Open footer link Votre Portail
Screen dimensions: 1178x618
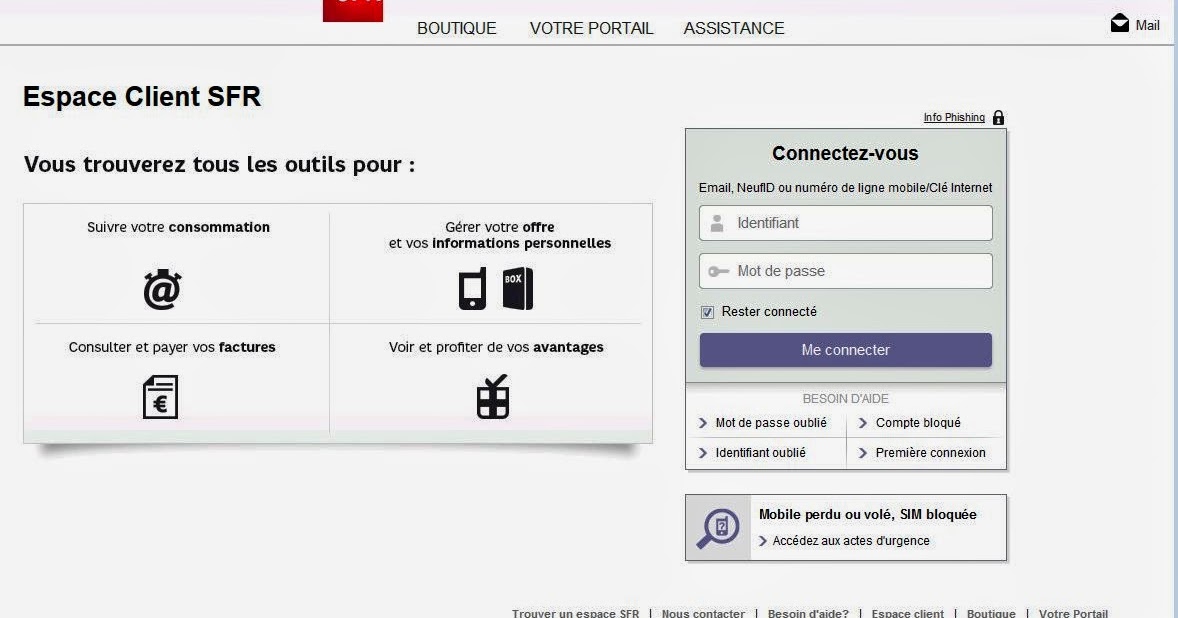[1073, 613]
